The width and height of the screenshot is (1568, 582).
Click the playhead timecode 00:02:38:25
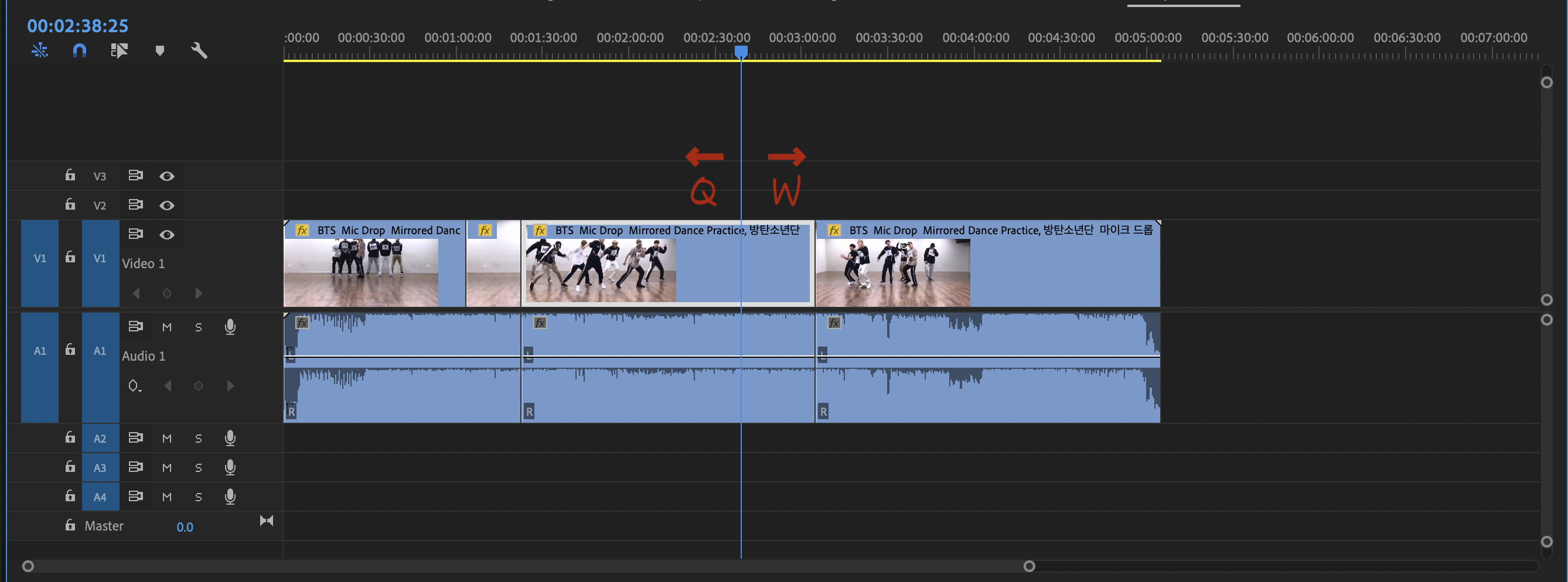coord(77,26)
